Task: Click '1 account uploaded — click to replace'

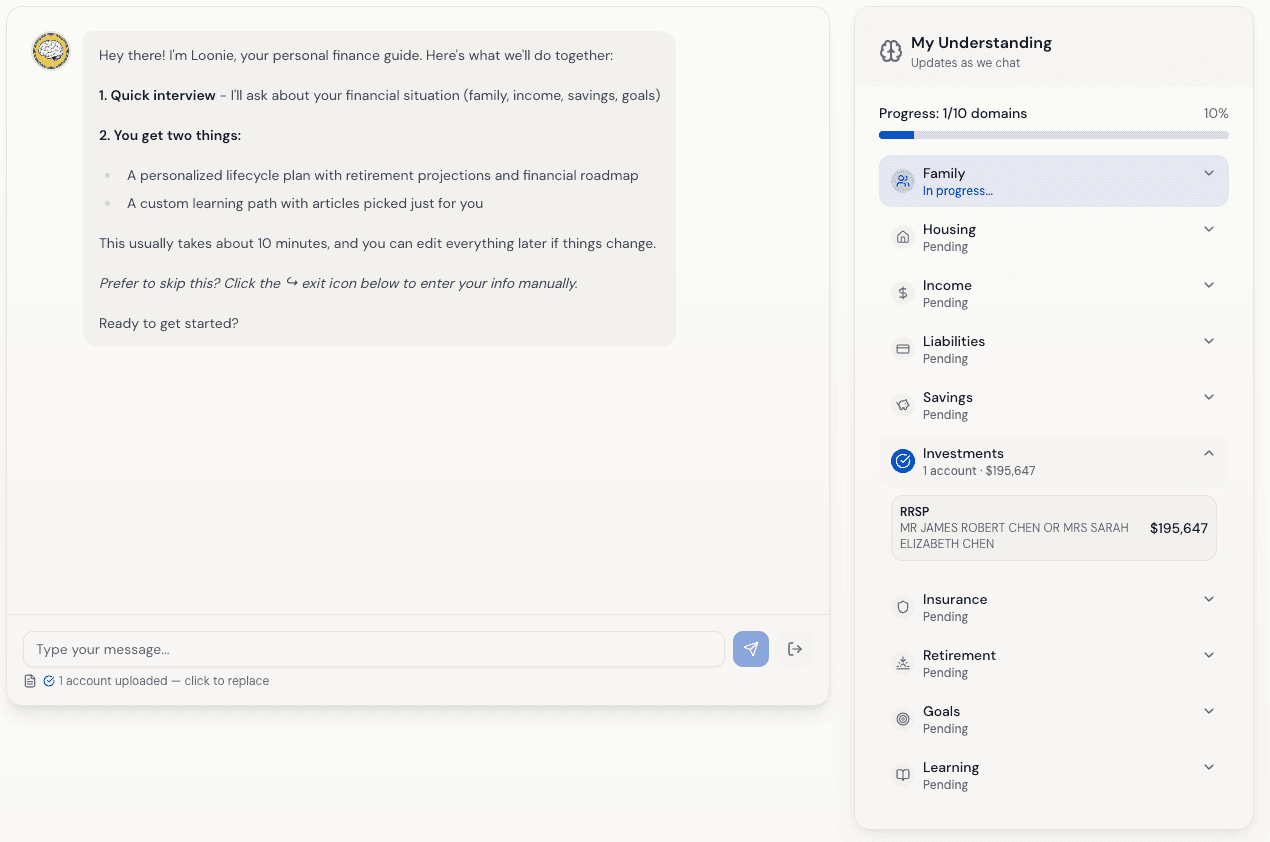Action: [x=163, y=680]
